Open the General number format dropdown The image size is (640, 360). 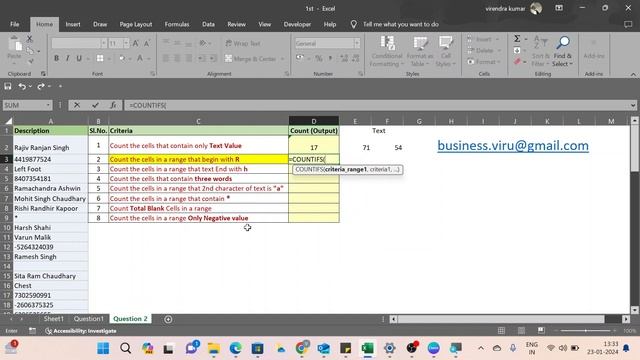[x=357, y=43]
